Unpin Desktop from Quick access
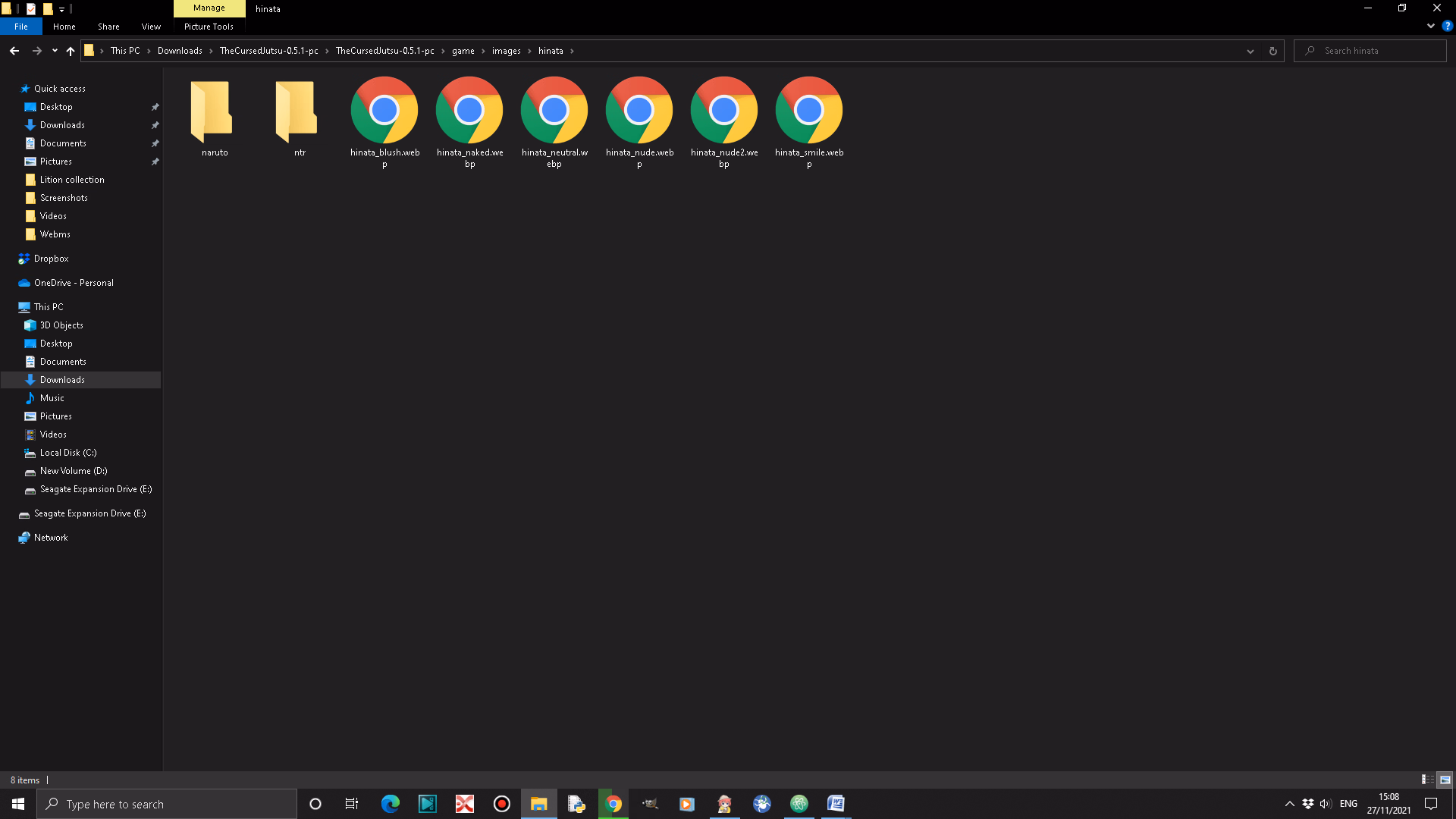Viewport: 1456px width, 819px height. click(x=155, y=107)
